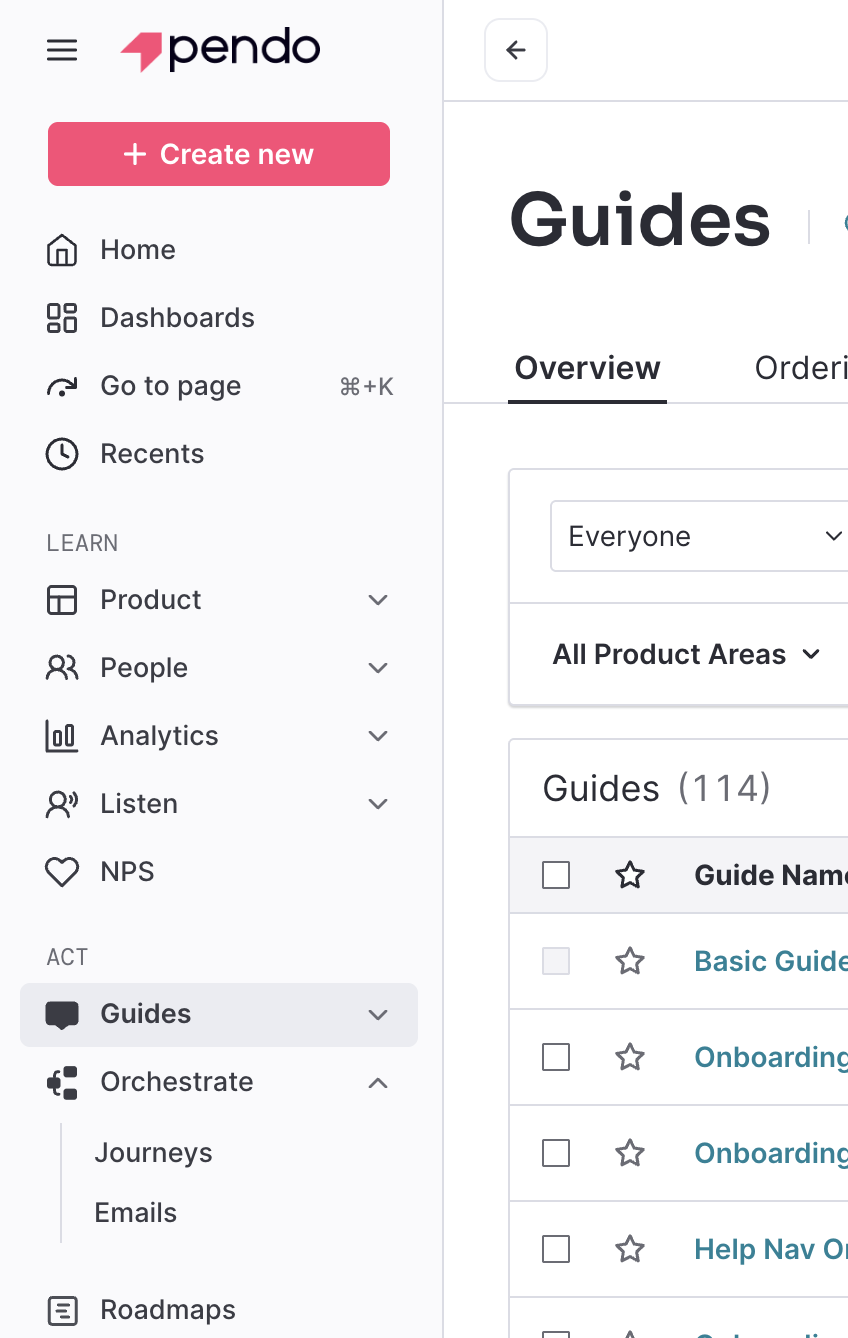Open the All Product Areas dropdown
Viewport: 848px width, 1338px height.
(x=686, y=655)
